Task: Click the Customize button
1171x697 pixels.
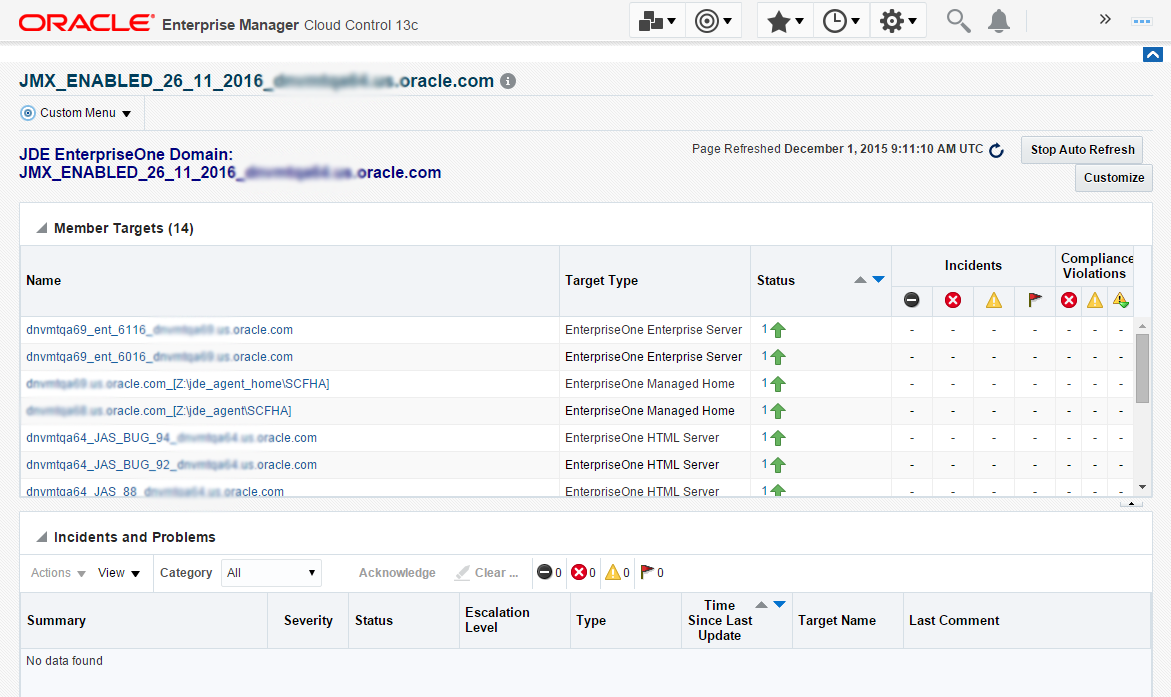Action: 1113,178
